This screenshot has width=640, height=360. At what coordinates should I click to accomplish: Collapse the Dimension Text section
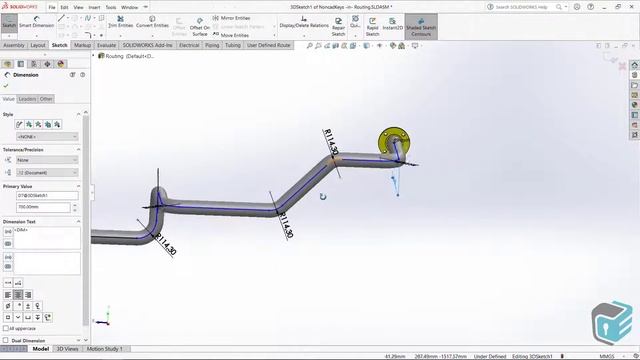[x=78, y=222]
